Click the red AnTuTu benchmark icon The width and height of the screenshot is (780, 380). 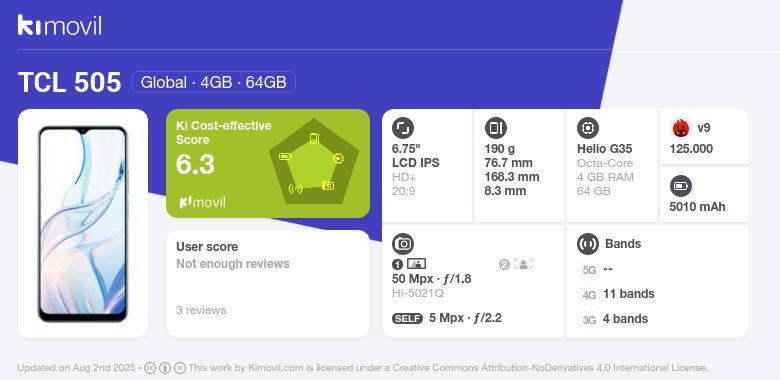681,128
